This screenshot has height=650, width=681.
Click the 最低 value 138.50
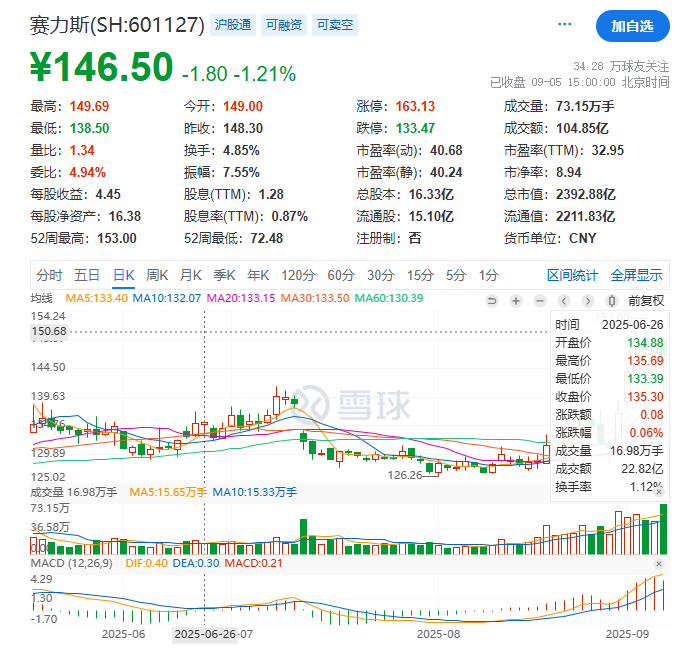[89, 129]
